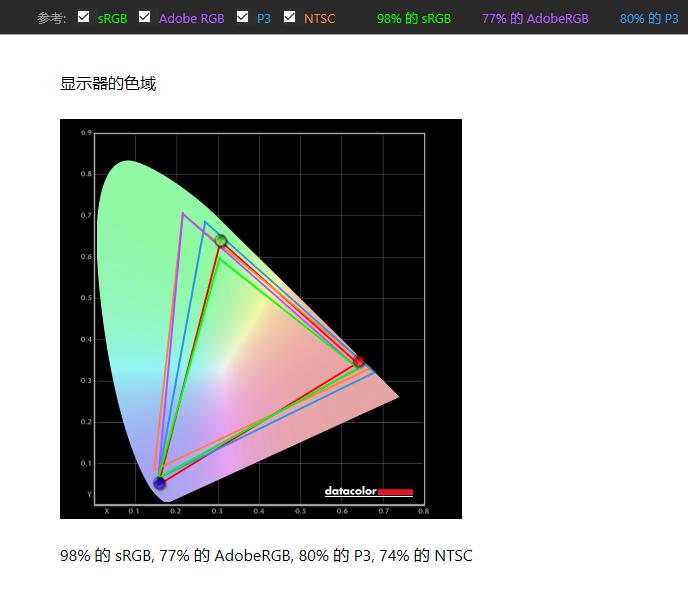Click the top vertex of purple AdobeRGB triangle
This screenshot has width=688, height=608.
click(182, 213)
